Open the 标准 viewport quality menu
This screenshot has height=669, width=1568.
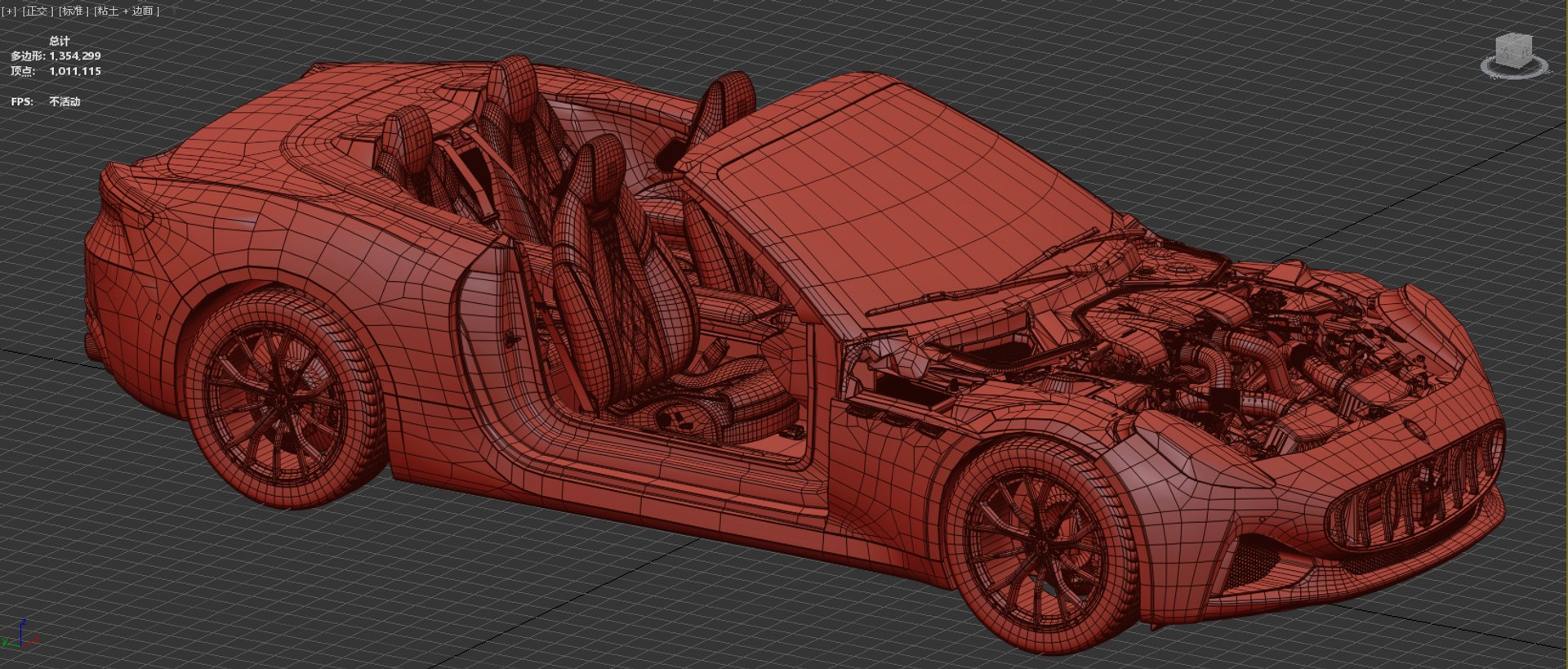73,11
